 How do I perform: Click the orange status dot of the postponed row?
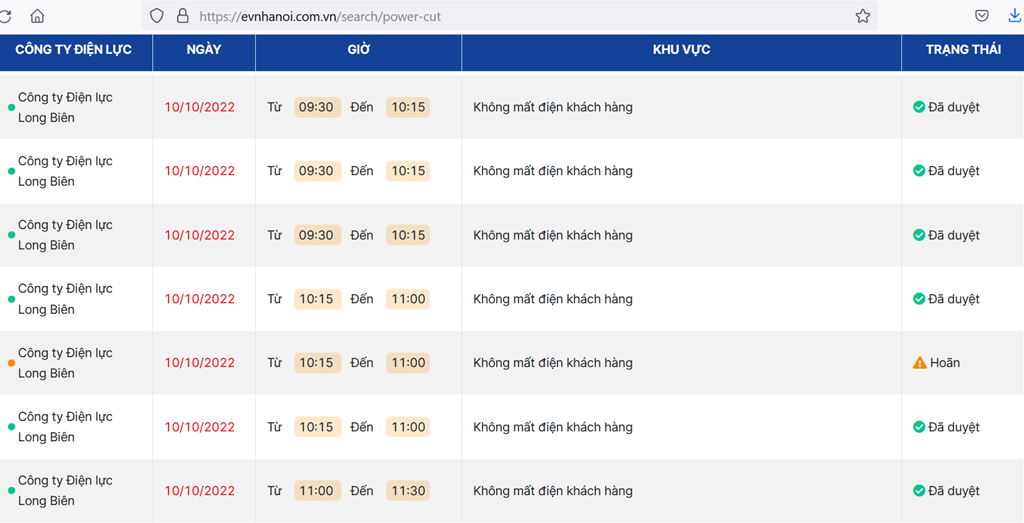(x=11, y=363)
